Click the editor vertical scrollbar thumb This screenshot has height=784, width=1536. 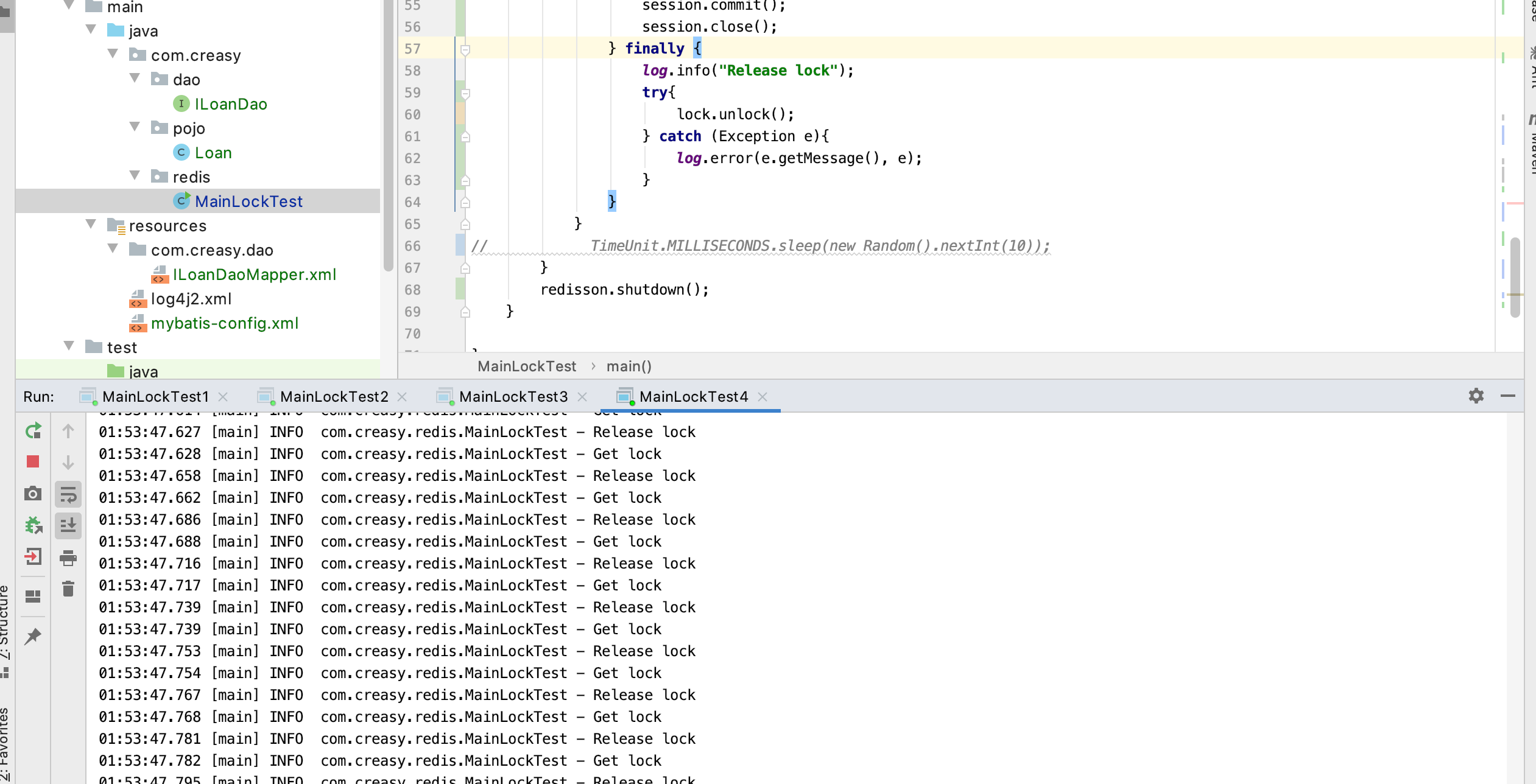pyautogui.click(x=1515, y=277)
